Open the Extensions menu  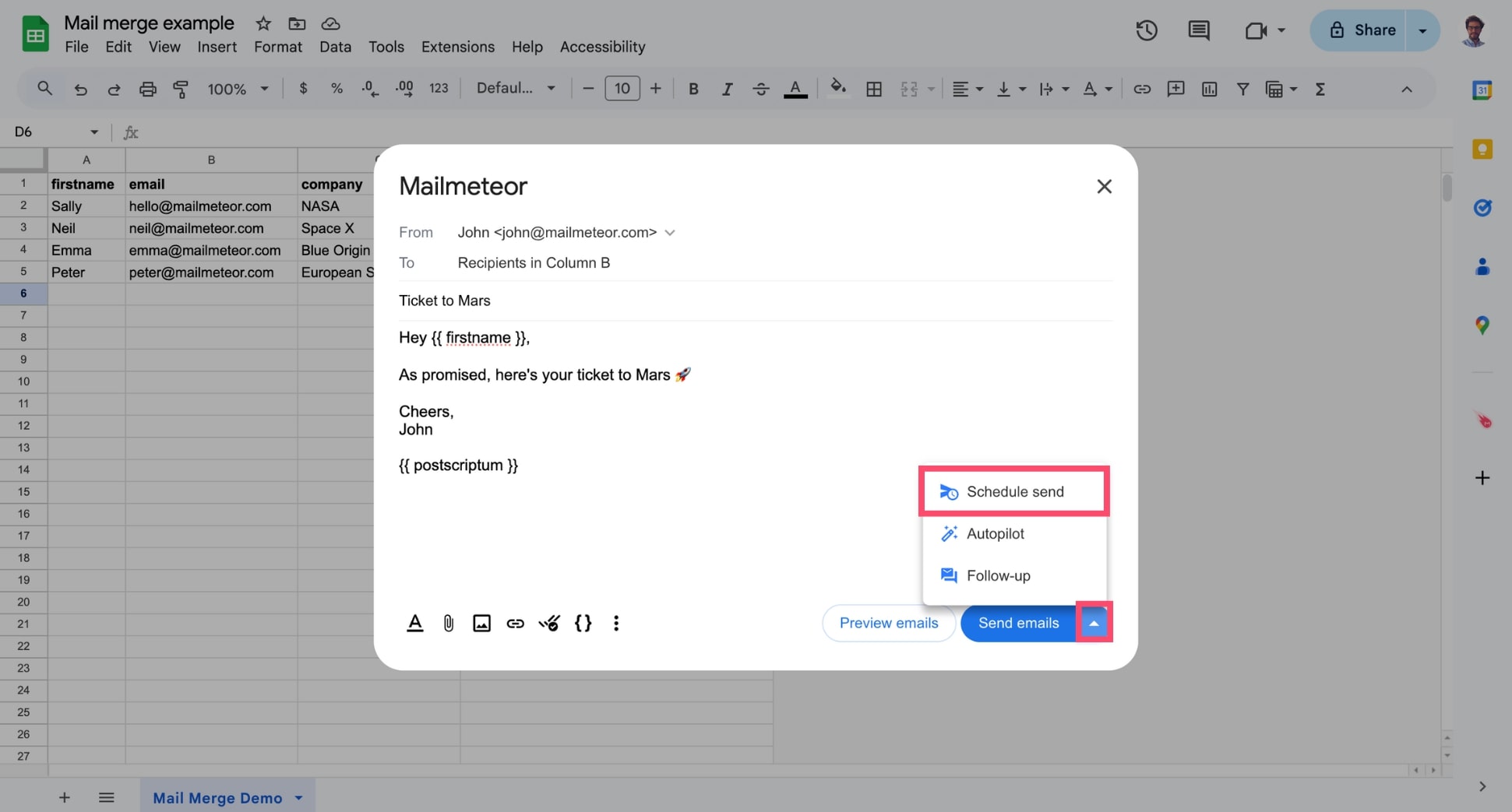tap(457, 47)
